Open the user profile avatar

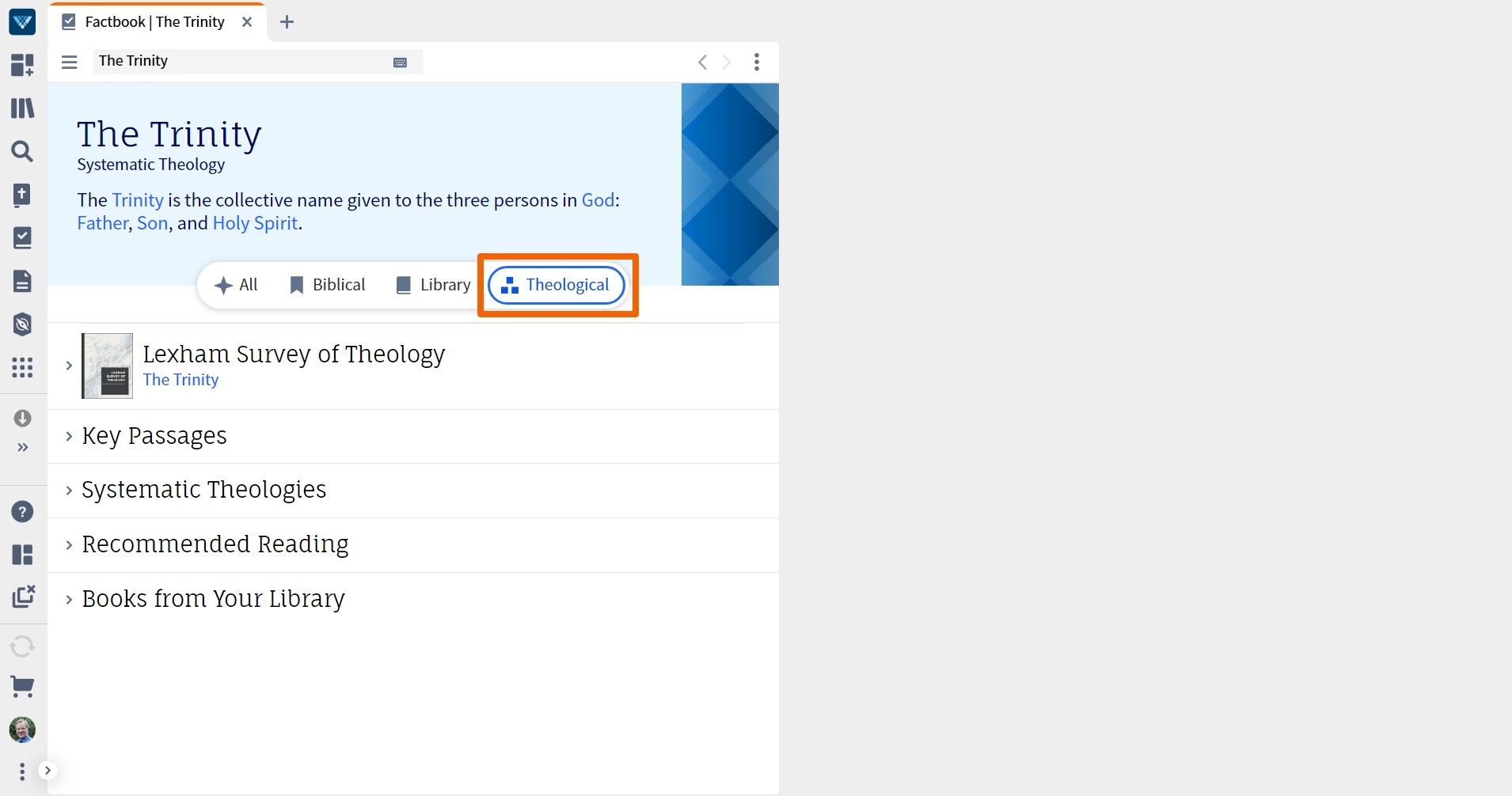tap(22, 730)
